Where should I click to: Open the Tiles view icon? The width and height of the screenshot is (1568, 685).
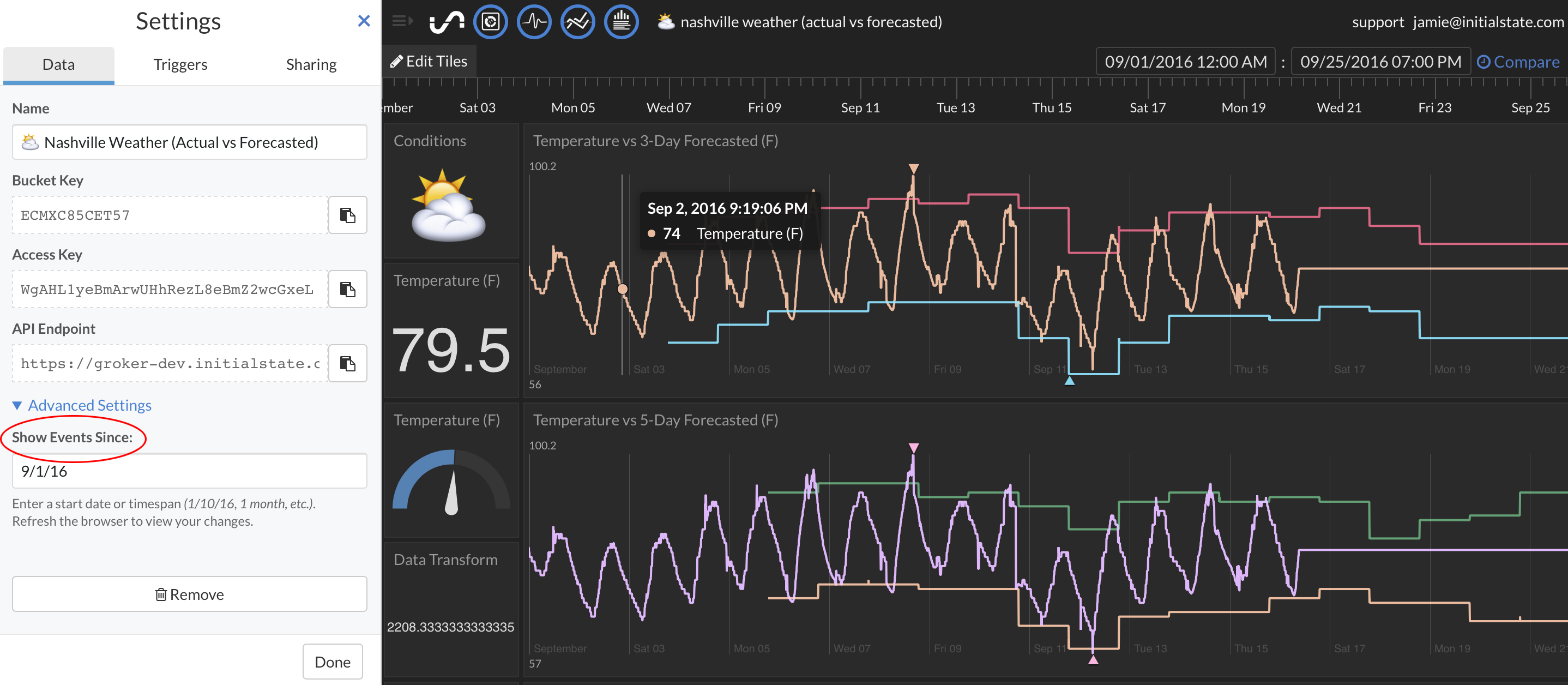[490, 22]
